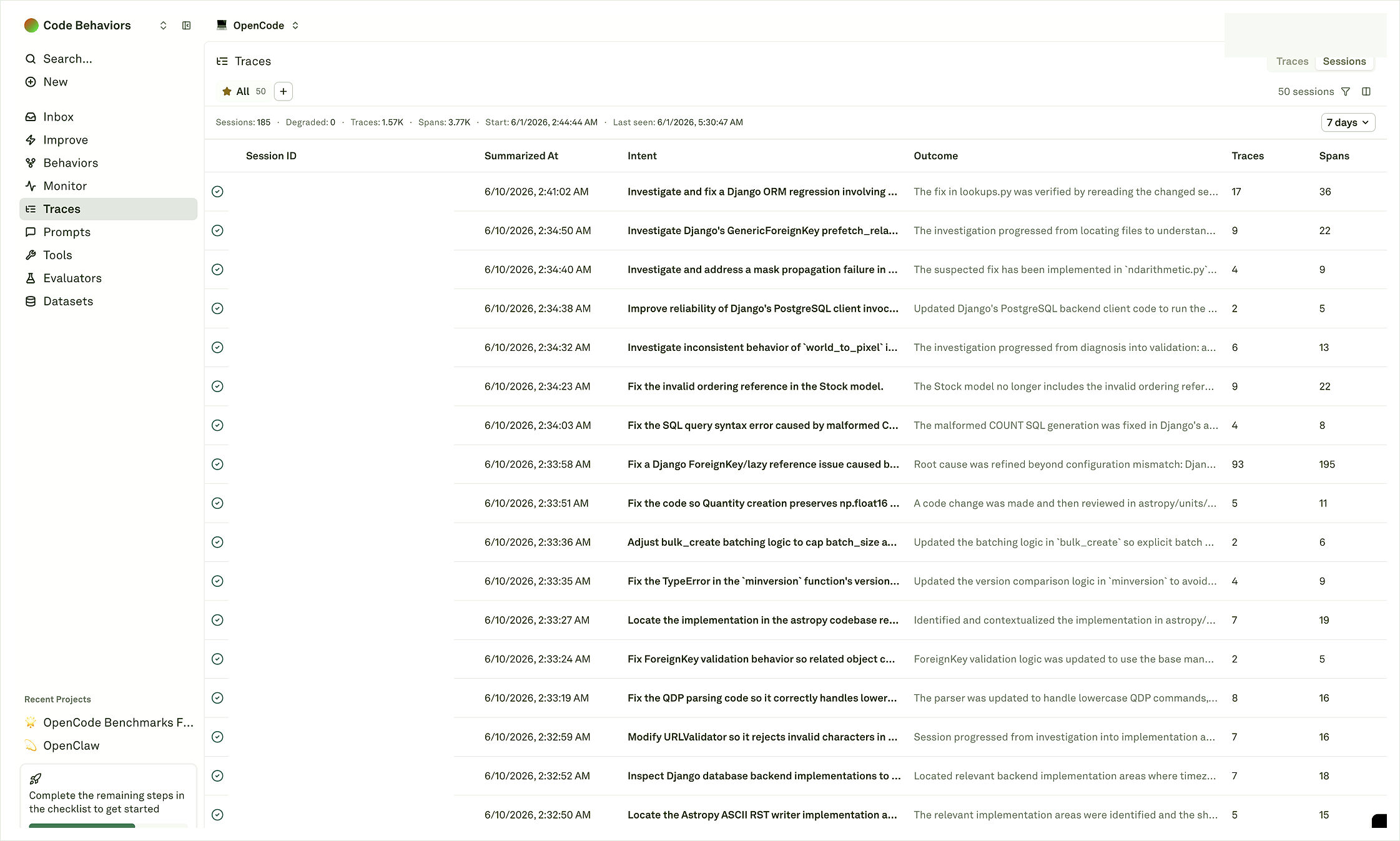The width and height of the screenshot is (1400, 841).
Task: Open 'Modify URLValidator' session row
Action: [796, 737]
